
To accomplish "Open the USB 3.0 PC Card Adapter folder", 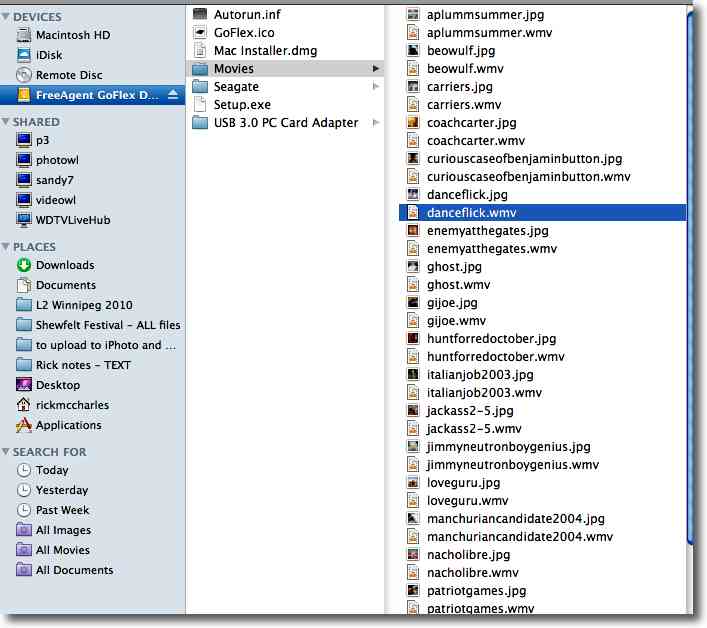I will coord(285,123).
